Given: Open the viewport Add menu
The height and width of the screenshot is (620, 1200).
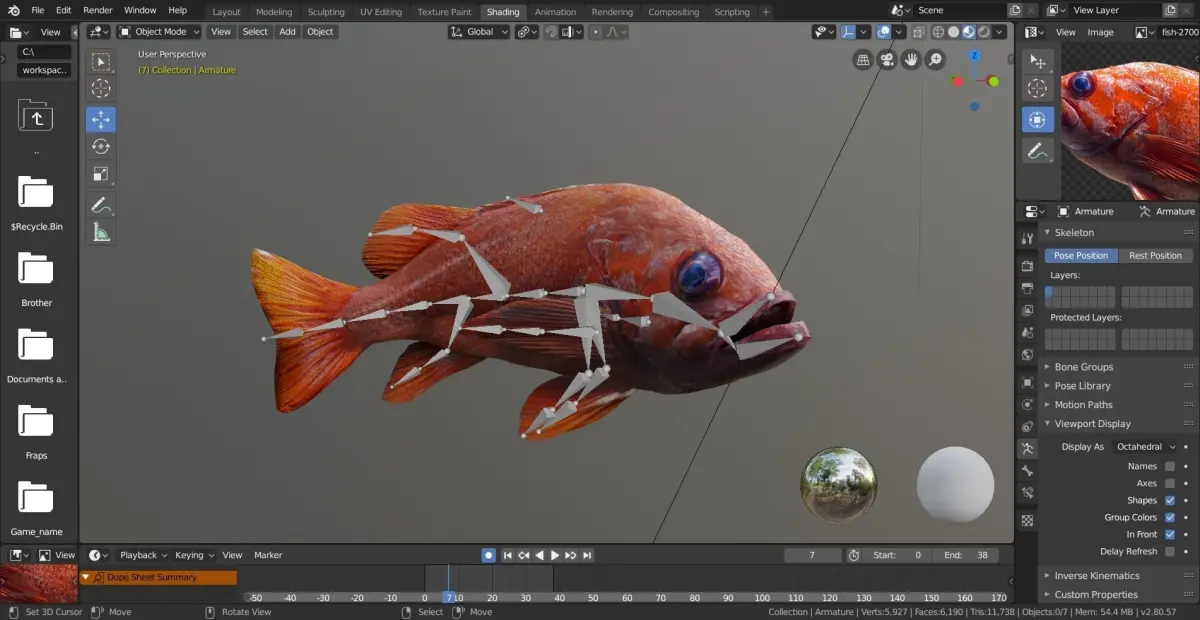Looking at the screenshot, I should [287, 31].
